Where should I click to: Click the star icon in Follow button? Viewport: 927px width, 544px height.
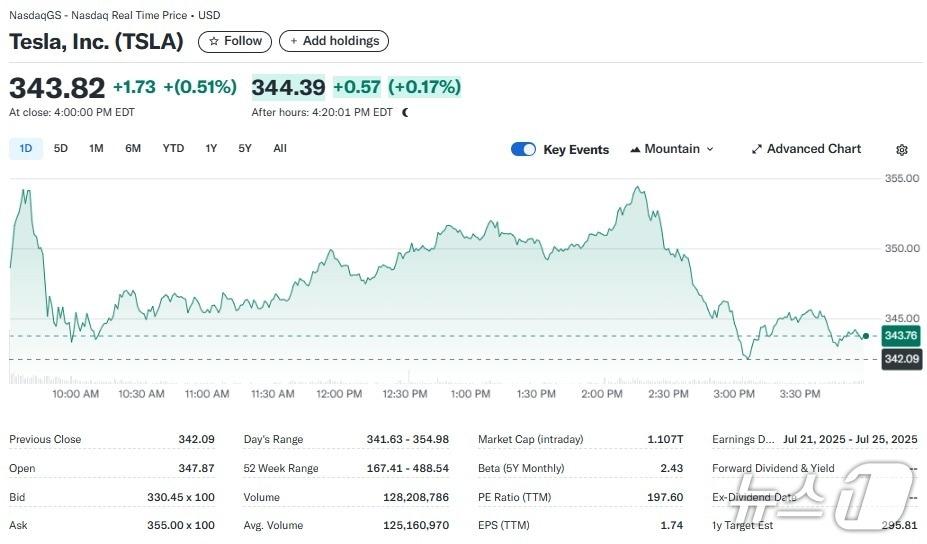coord(213,41)
